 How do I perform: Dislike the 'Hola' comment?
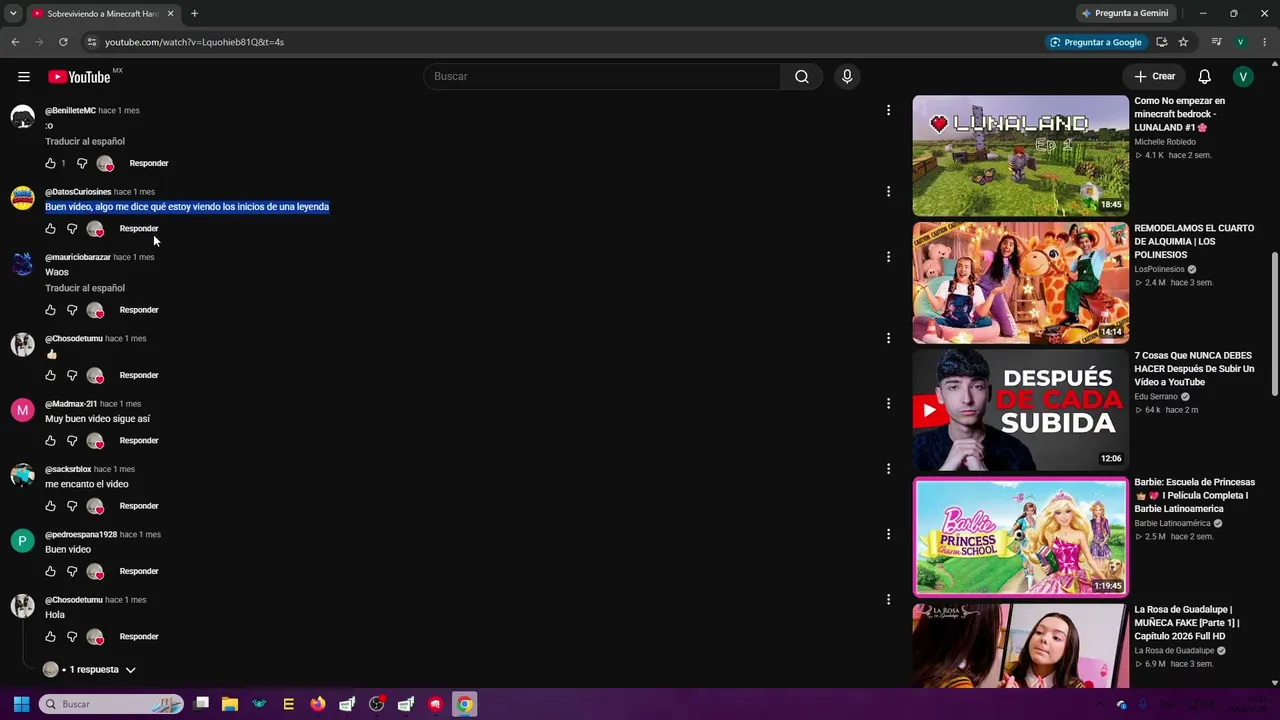[x=72, y=637]
